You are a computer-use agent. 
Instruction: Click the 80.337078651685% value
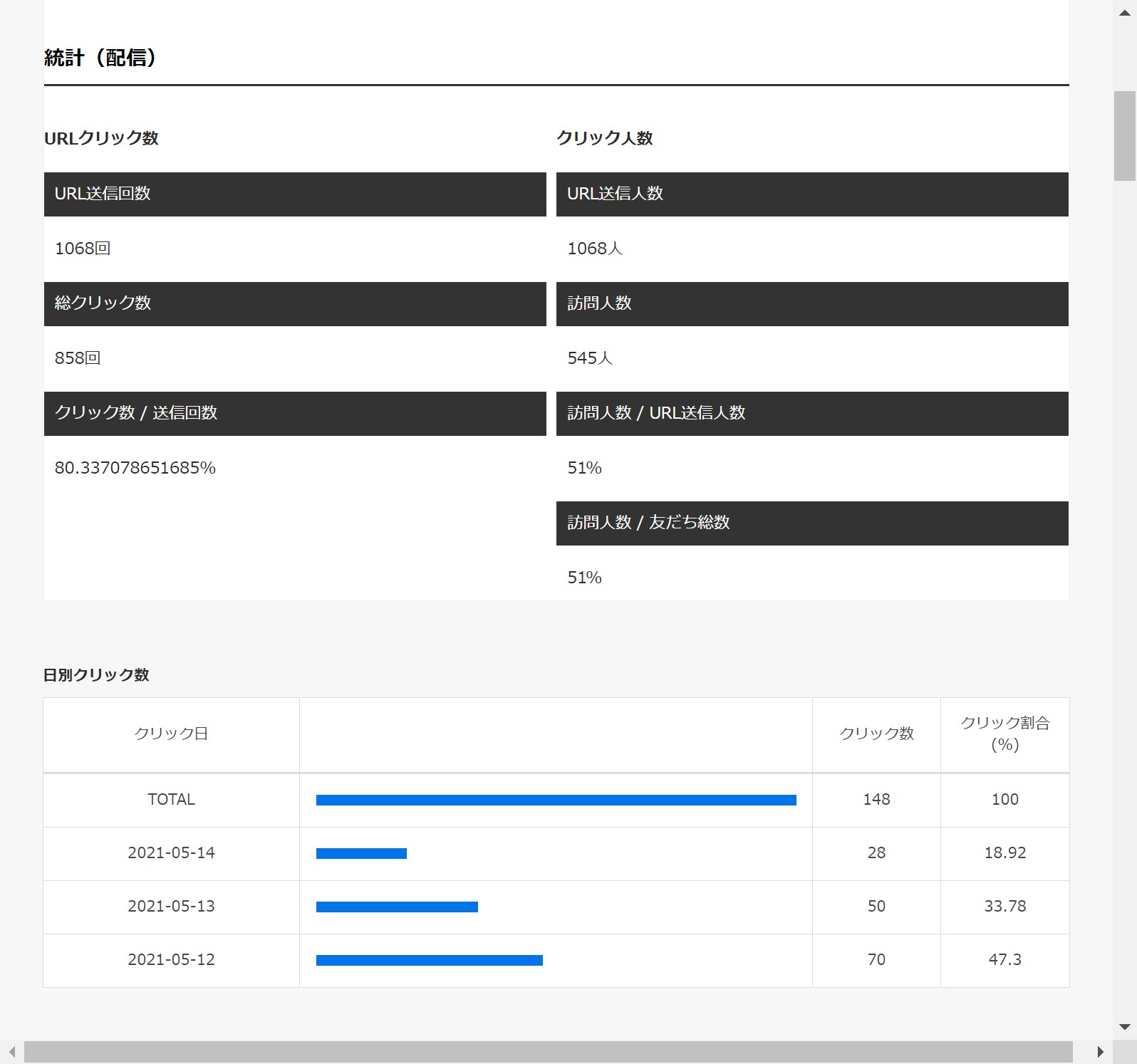(135, 468)
